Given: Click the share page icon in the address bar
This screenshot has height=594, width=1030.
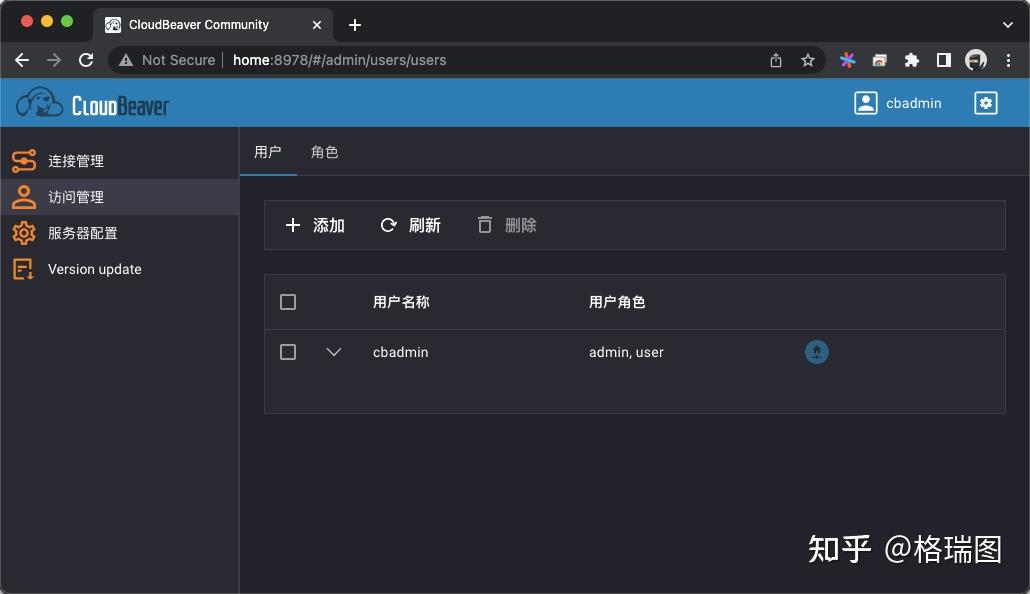Looking at the screenshot, I should click(x=776, y=60).
